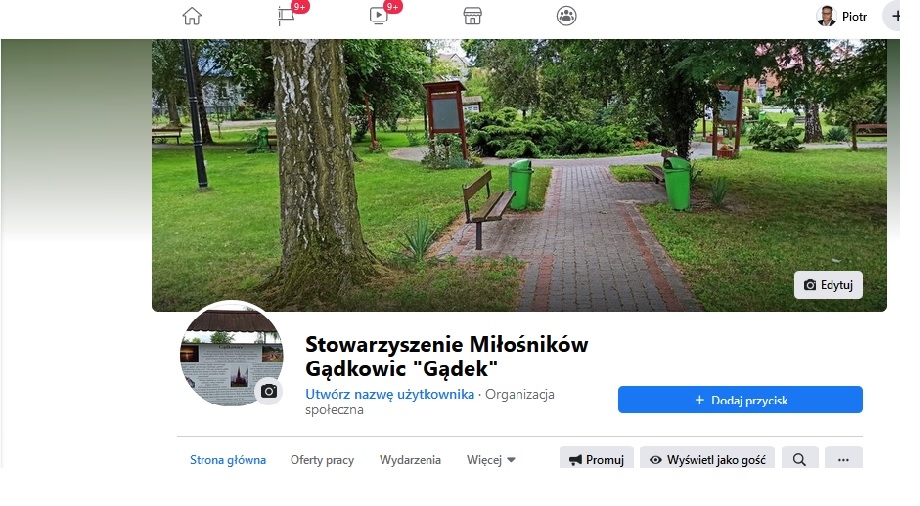Search the page with magnifier icon
The width and height of the screenshot is (920, 506).
point(799,458)
